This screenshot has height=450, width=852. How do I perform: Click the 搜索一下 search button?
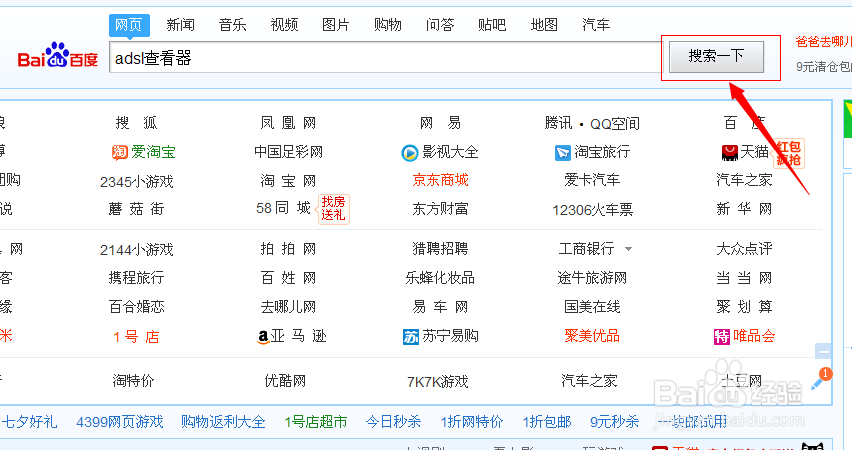coord(716,57)
